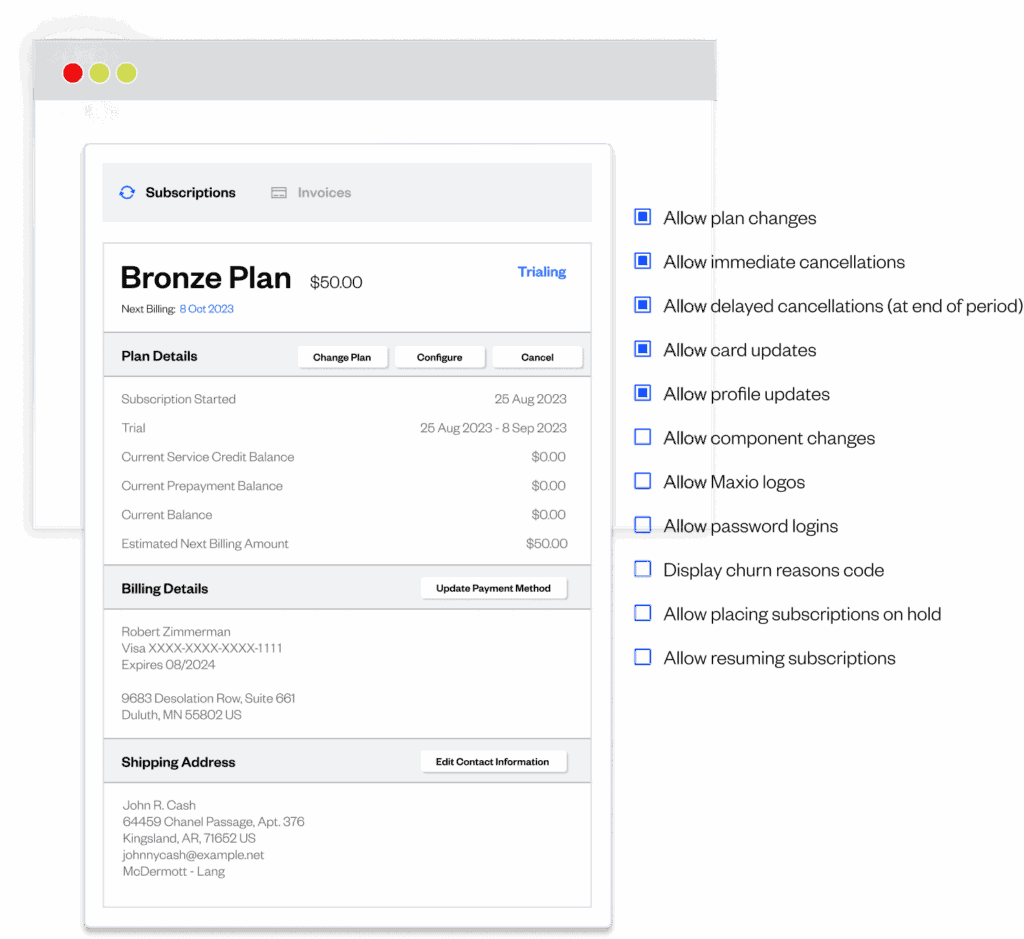Click the McDermott - Lang company line
This screenshot has width=1024, height=939.
tap(174, 872)
